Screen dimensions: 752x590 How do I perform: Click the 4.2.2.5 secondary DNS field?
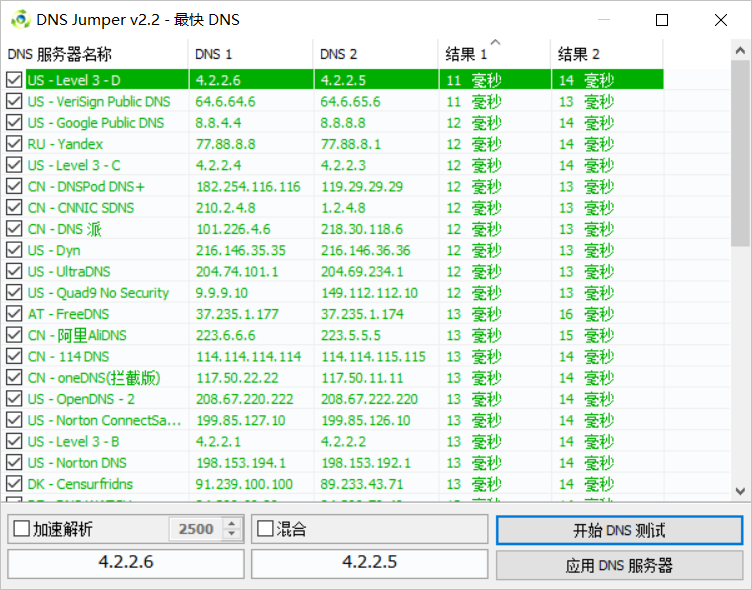coord(369,563)
